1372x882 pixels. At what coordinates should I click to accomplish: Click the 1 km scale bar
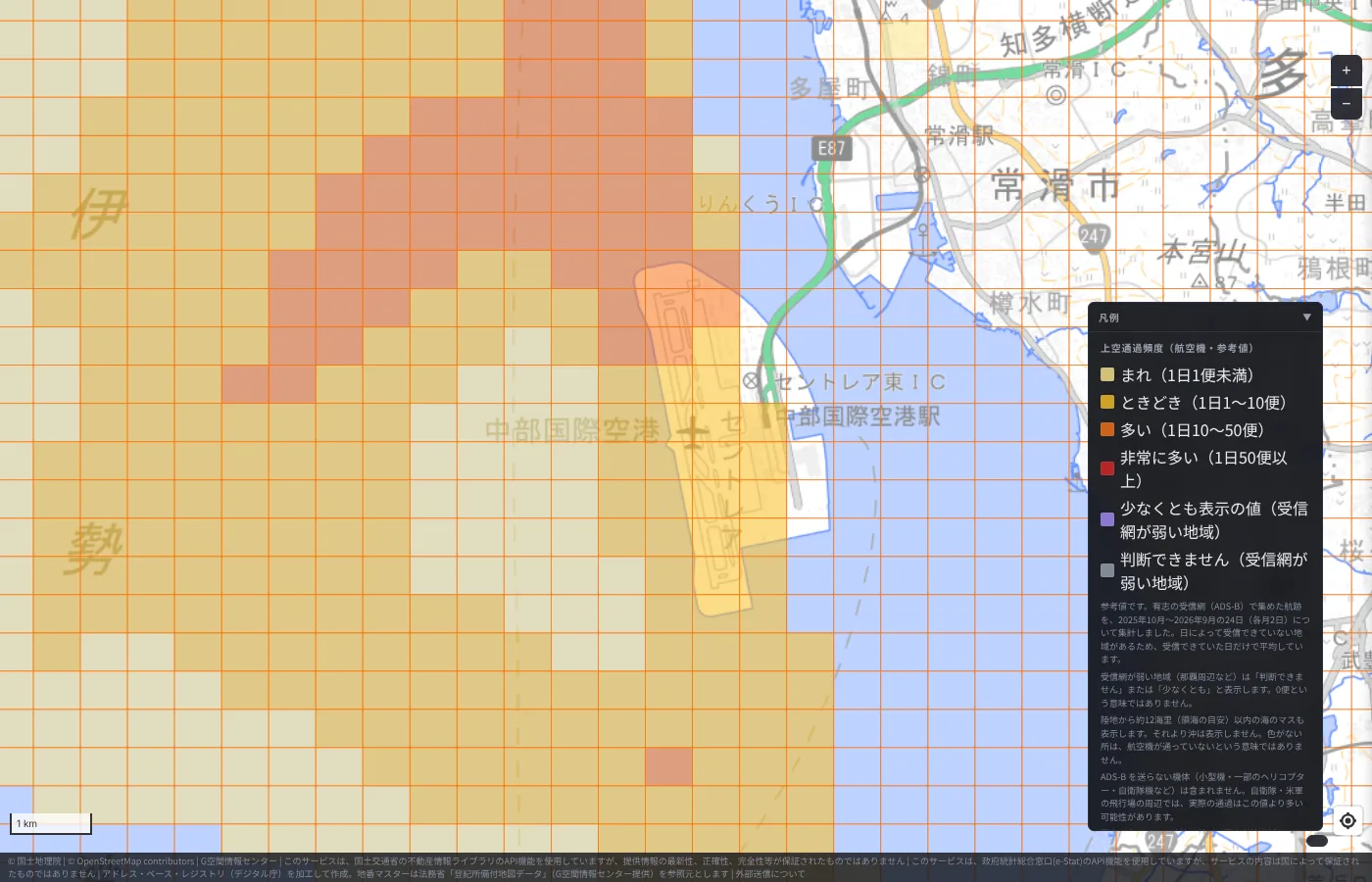51,823
